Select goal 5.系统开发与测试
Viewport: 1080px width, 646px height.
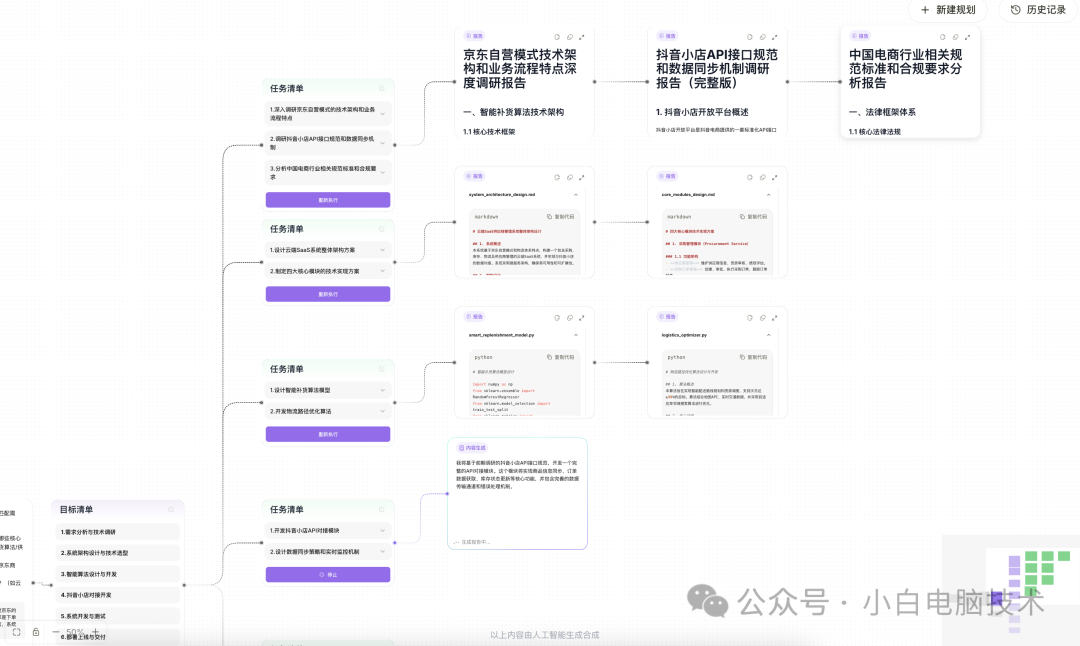click(118, 616)
